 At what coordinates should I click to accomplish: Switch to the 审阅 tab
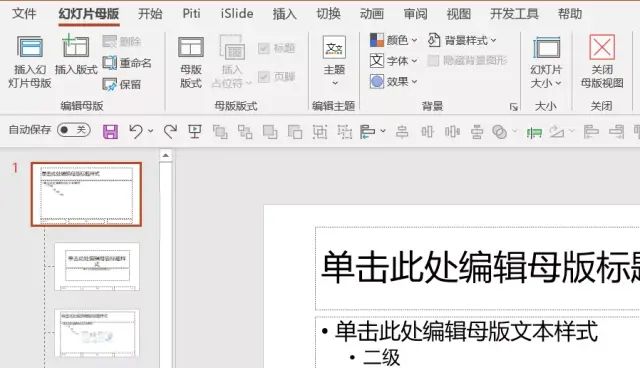[x=416, y=14]
